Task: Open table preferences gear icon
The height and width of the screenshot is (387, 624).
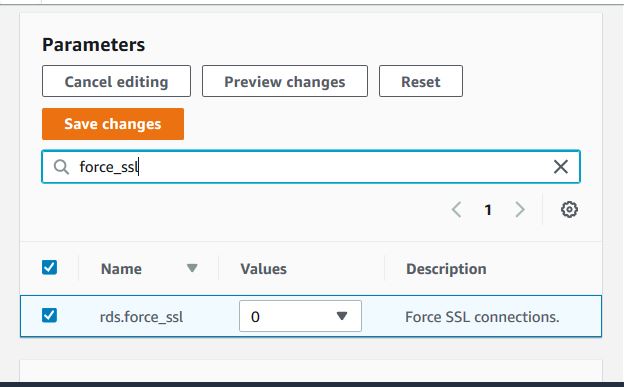Action: 569,209
